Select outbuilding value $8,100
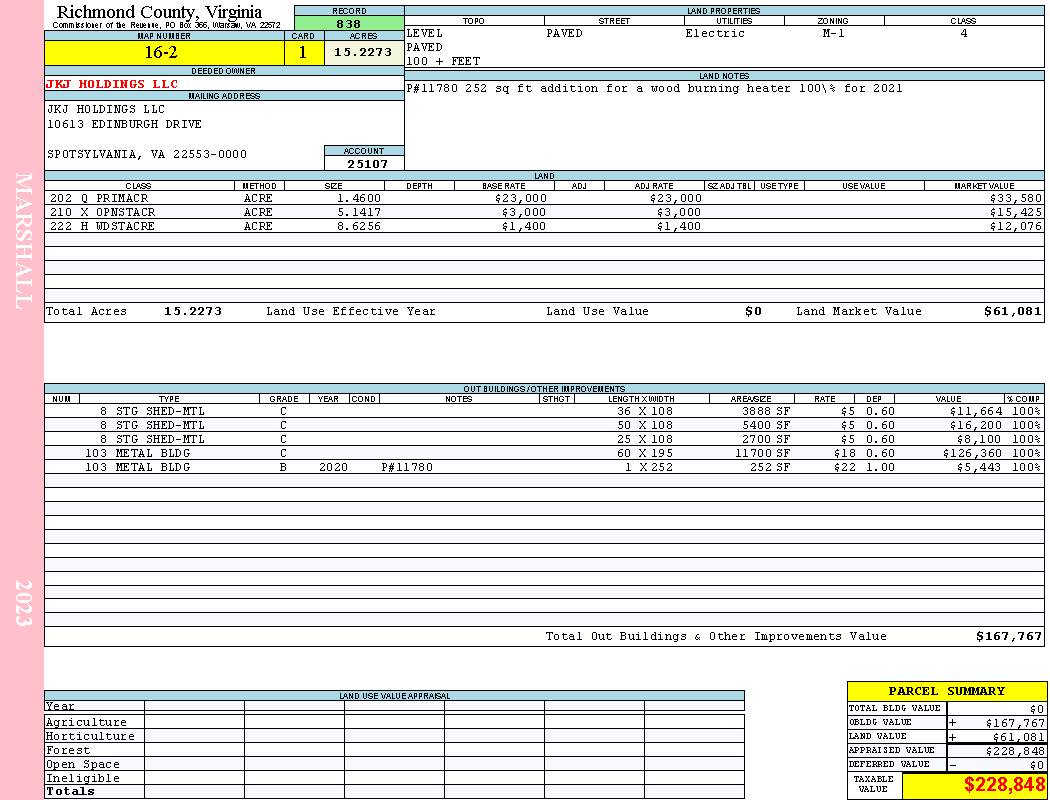The image size is (1050, 800). pyautogui.click(x=979, y=439)
